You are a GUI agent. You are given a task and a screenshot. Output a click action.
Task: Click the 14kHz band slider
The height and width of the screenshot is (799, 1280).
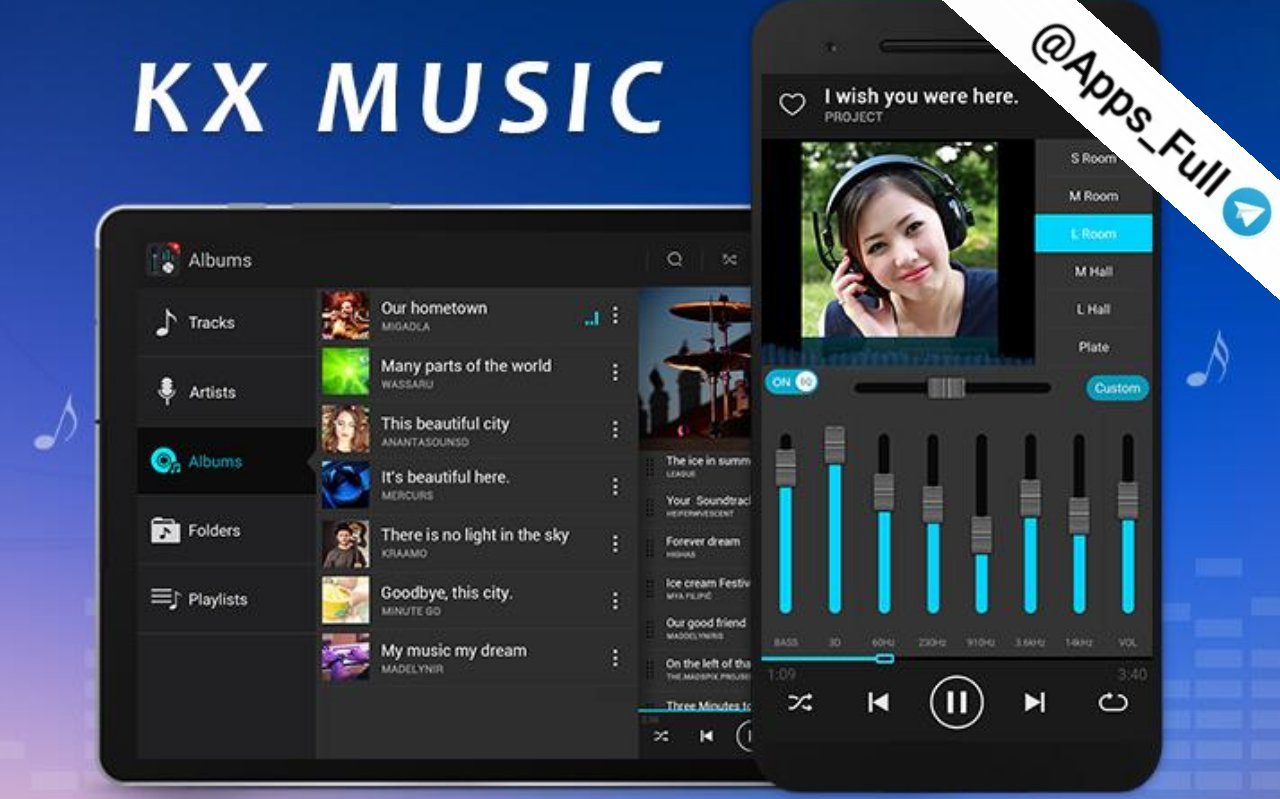coord(1079,523)
